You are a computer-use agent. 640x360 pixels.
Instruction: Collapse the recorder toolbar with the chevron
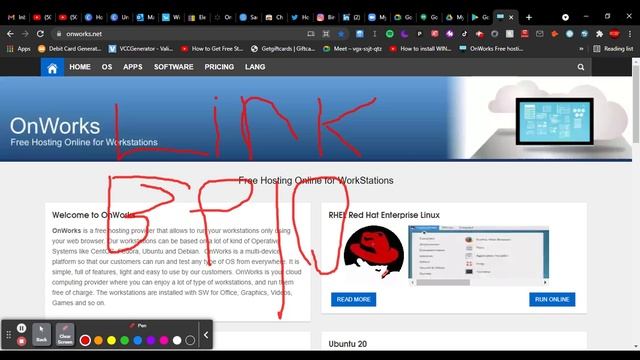tap(206, 335)
